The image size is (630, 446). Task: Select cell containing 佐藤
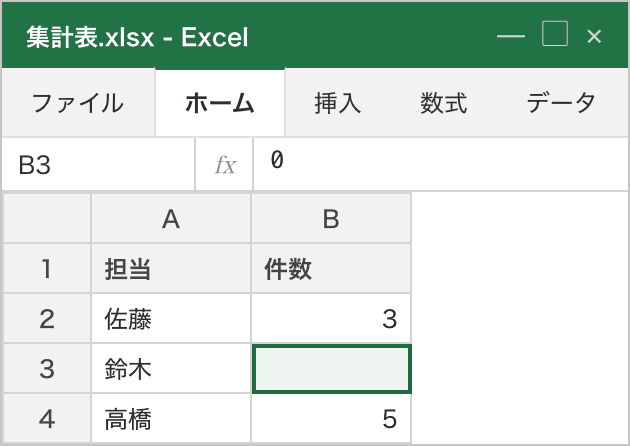coord(171,319)
